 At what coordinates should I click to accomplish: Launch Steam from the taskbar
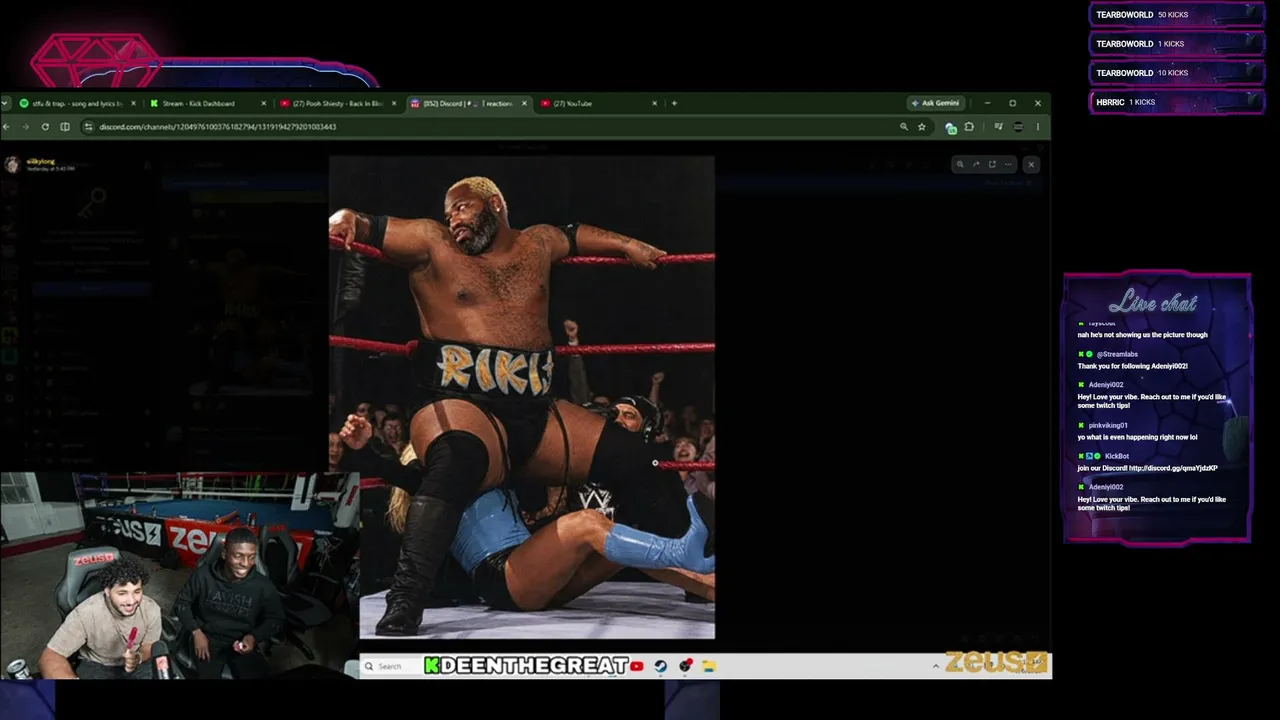(x=661, y=666)
